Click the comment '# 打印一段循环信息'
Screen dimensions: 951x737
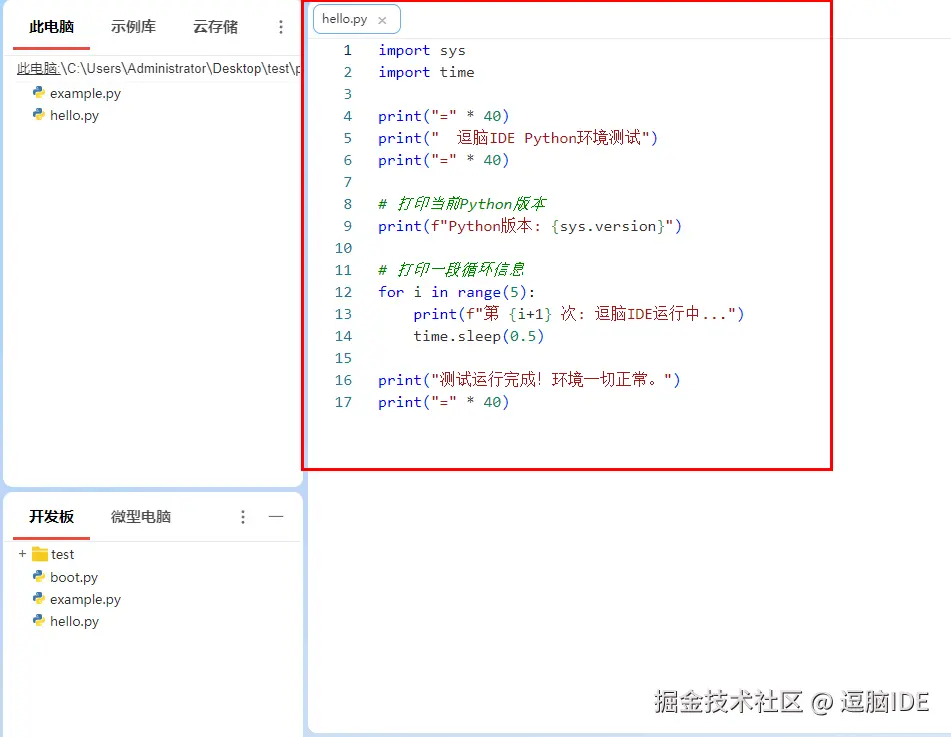[x=451, y=270]
